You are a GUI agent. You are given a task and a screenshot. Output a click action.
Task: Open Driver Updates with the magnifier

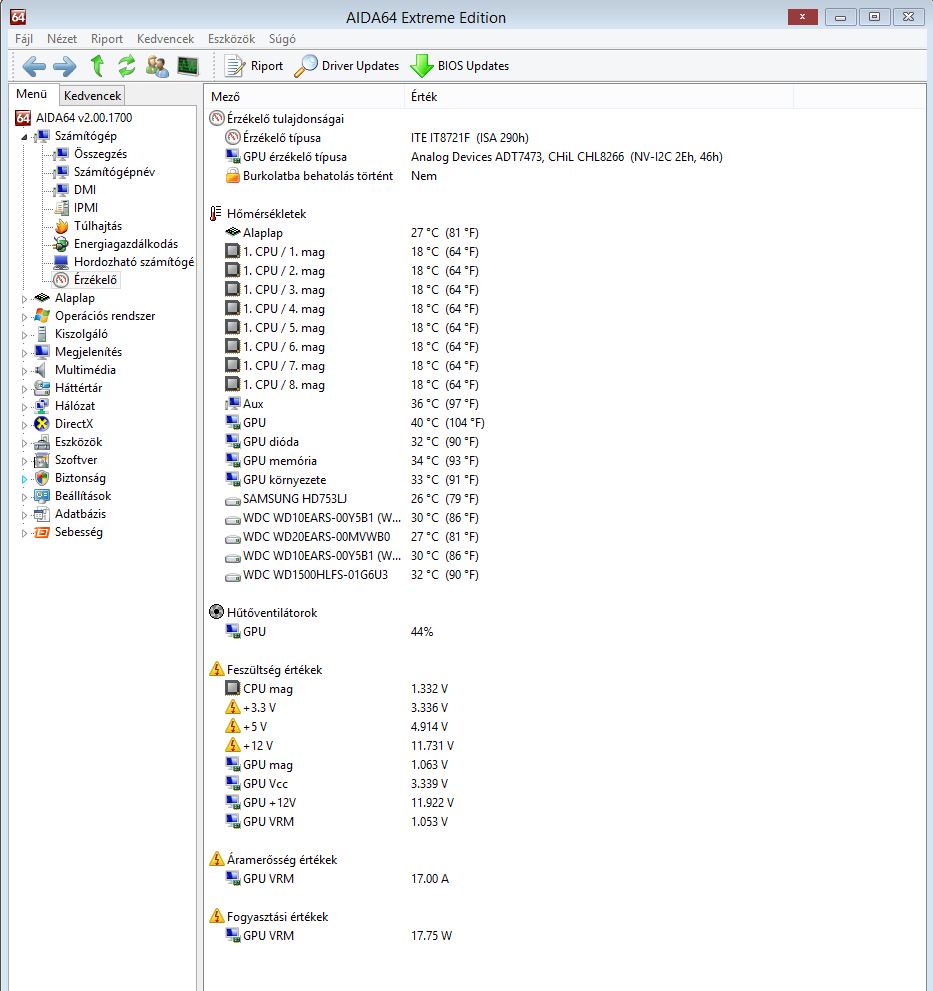coord(347,66)
